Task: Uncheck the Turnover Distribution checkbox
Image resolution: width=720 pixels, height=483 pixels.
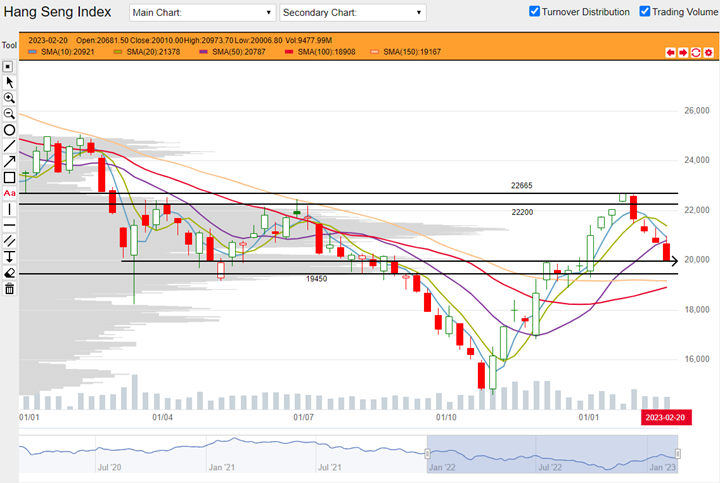Action: [534, 11]
